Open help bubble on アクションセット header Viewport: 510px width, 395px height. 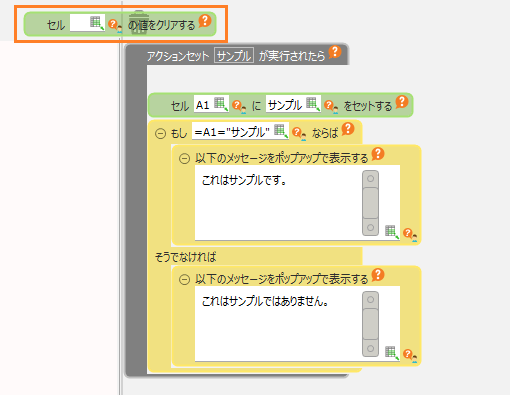click(335, 52)
